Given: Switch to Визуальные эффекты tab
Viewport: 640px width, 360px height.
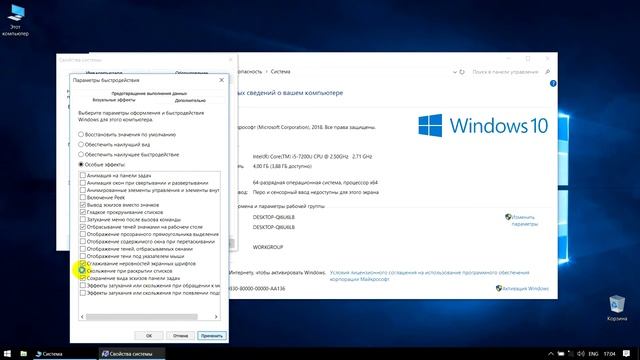Looking at the screenshot, I should (114, 100).
